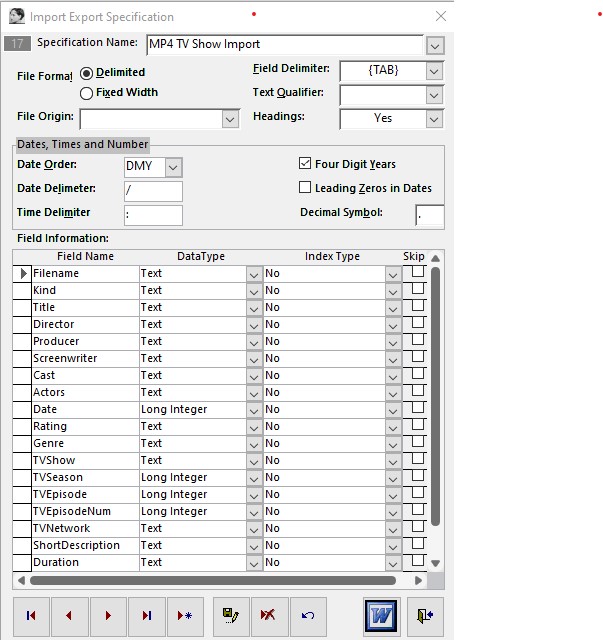The height and width of the screenshot is (640, 603).
Task: Undo changes with the undo arrow icon
Action: (308, 616)
